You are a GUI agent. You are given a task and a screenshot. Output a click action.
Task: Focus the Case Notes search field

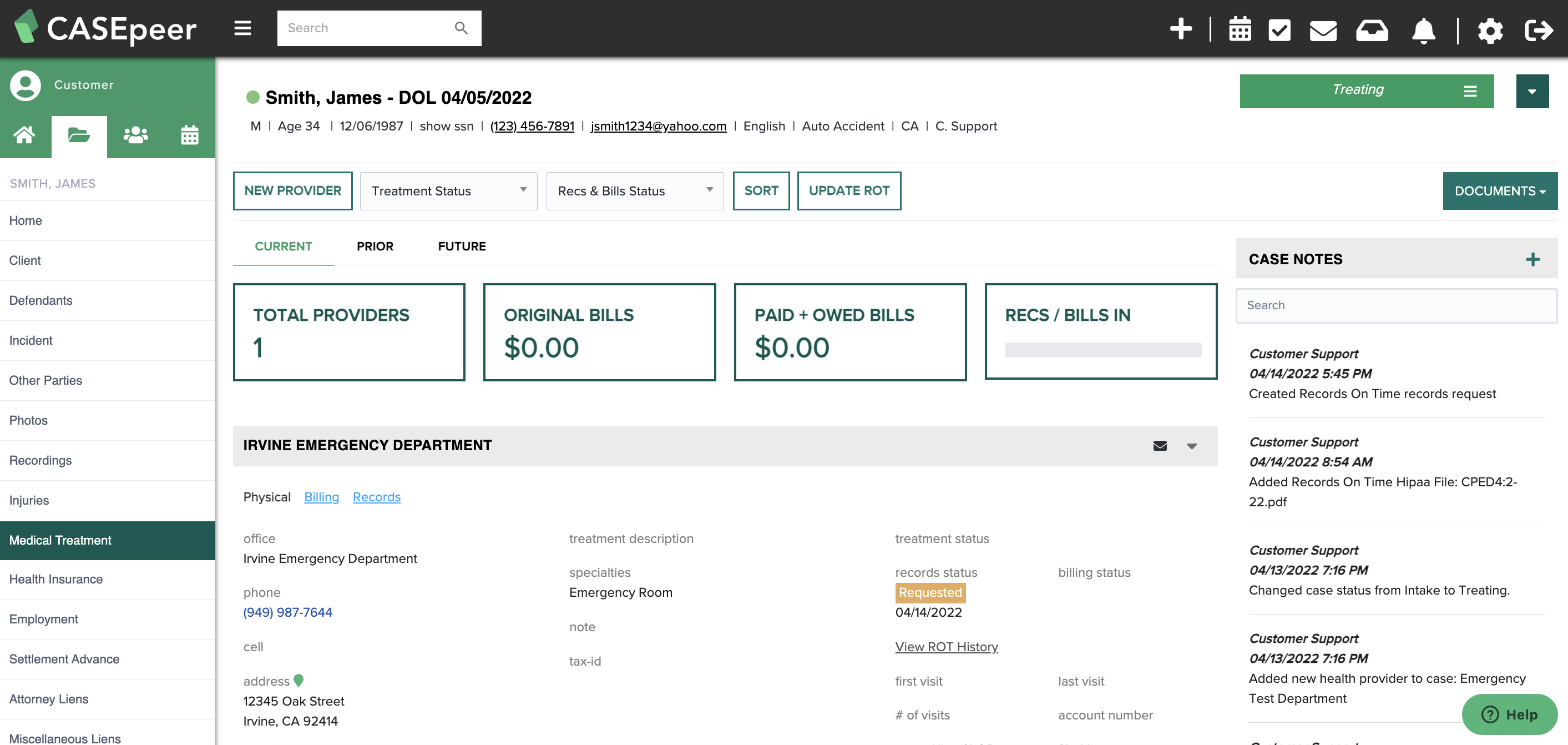click(x=1396, y=306)
